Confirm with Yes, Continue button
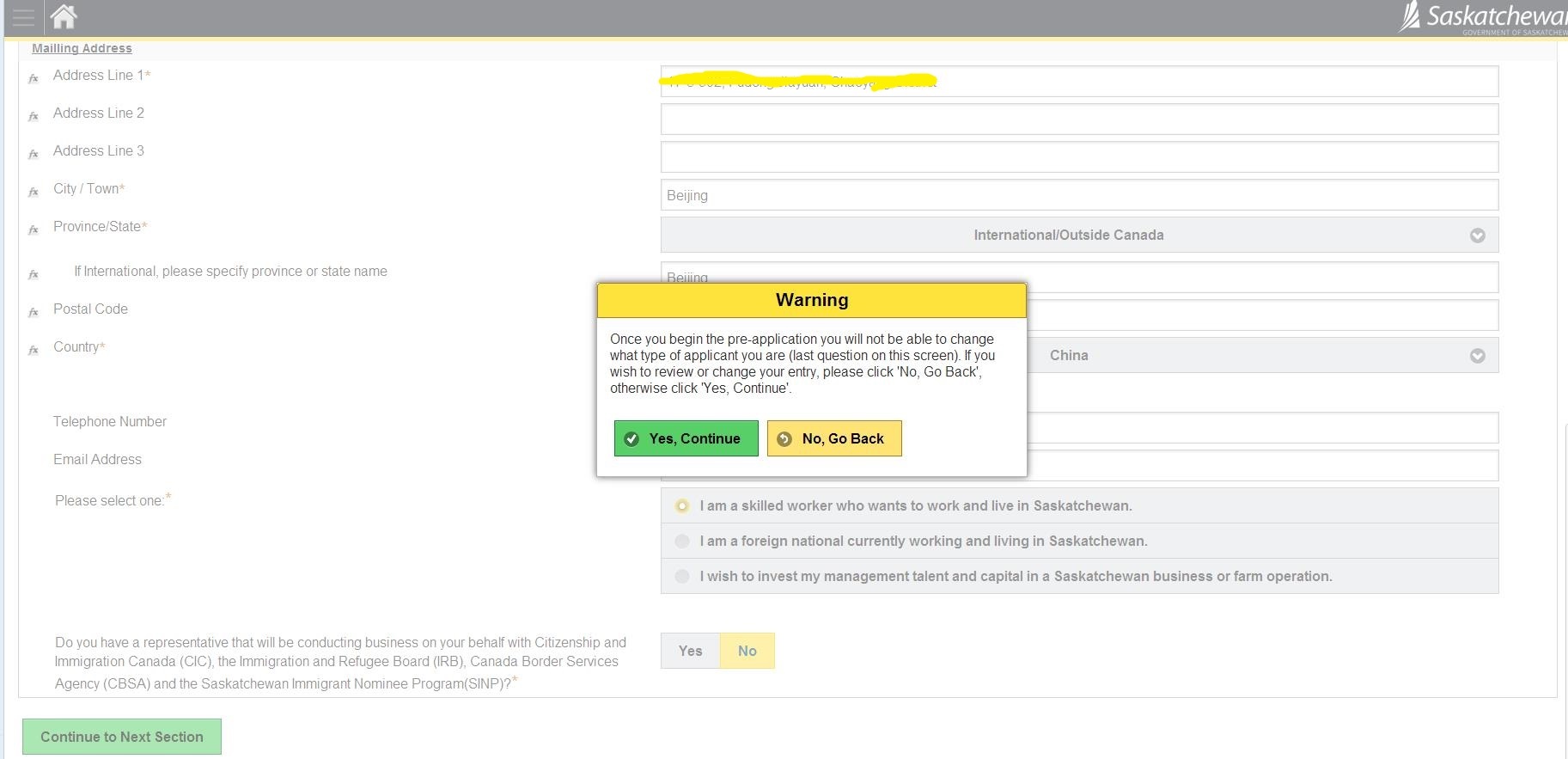 [x=686, y=439]
